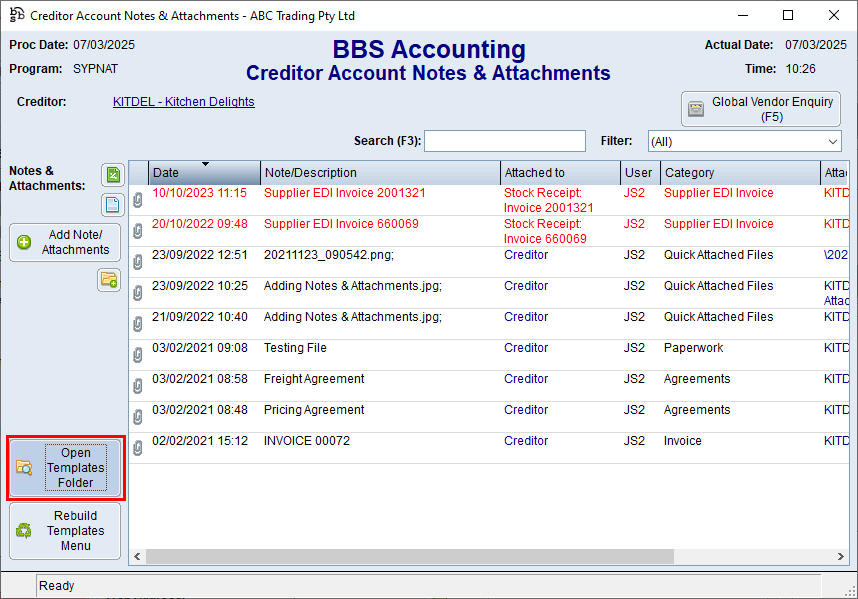Image resolution: width=858 pixels, height=599 pixels.
Task: Click the Attached to column header
Action: coord(559,173)
